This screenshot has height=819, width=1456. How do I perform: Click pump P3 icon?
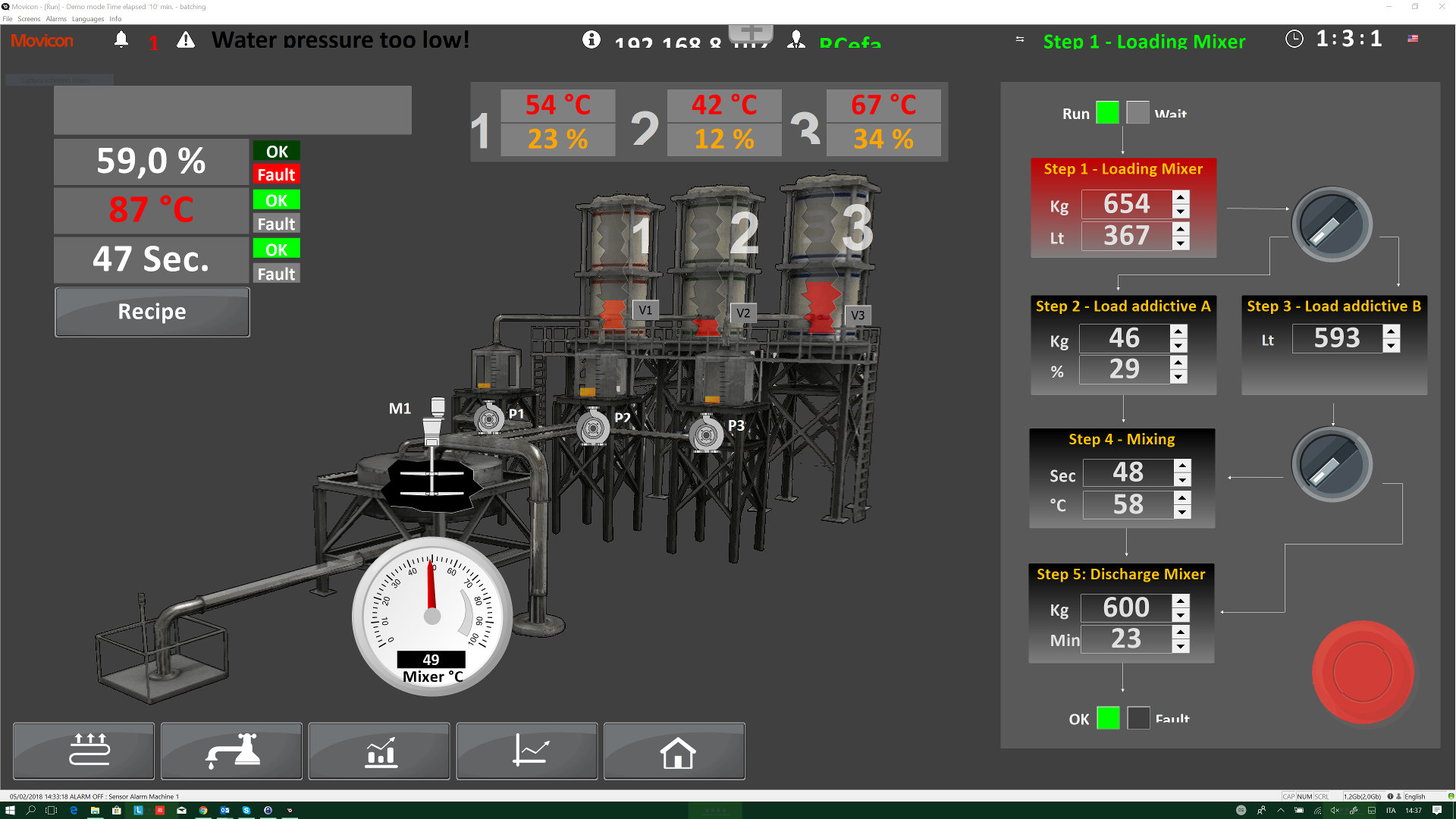coord(706,435)
